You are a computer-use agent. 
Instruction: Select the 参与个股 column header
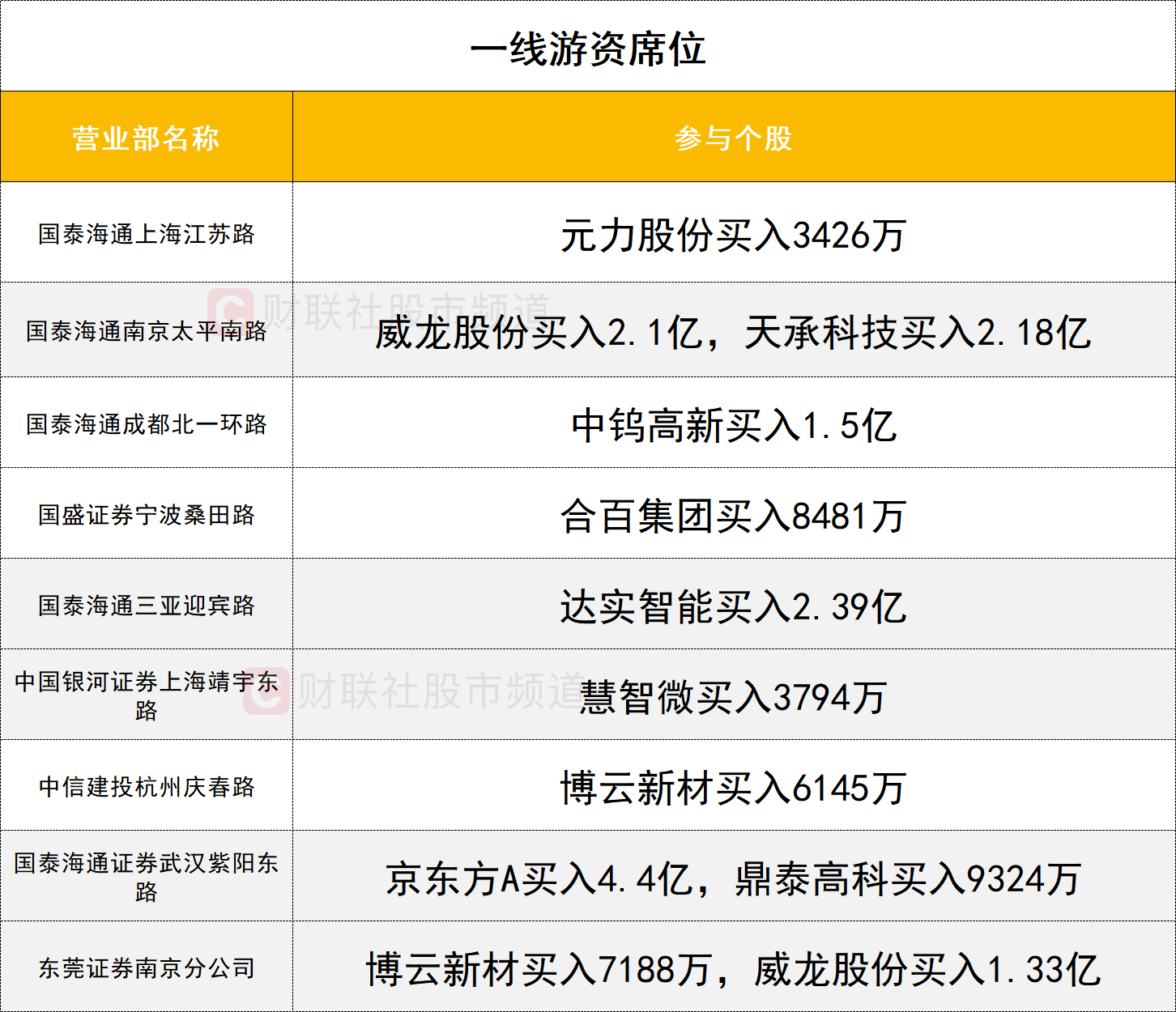click(734, 137)
